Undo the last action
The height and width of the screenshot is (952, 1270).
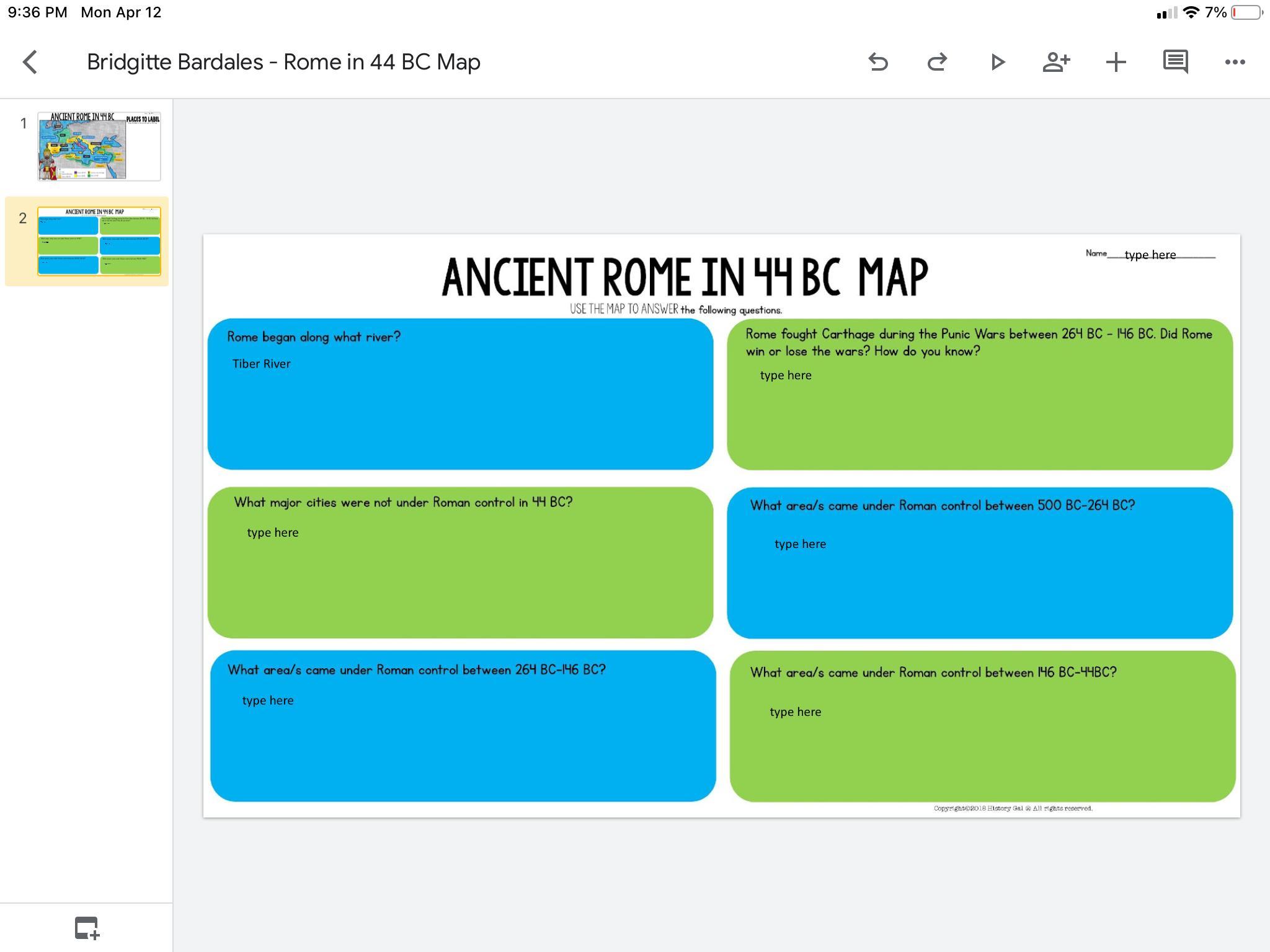878,62
